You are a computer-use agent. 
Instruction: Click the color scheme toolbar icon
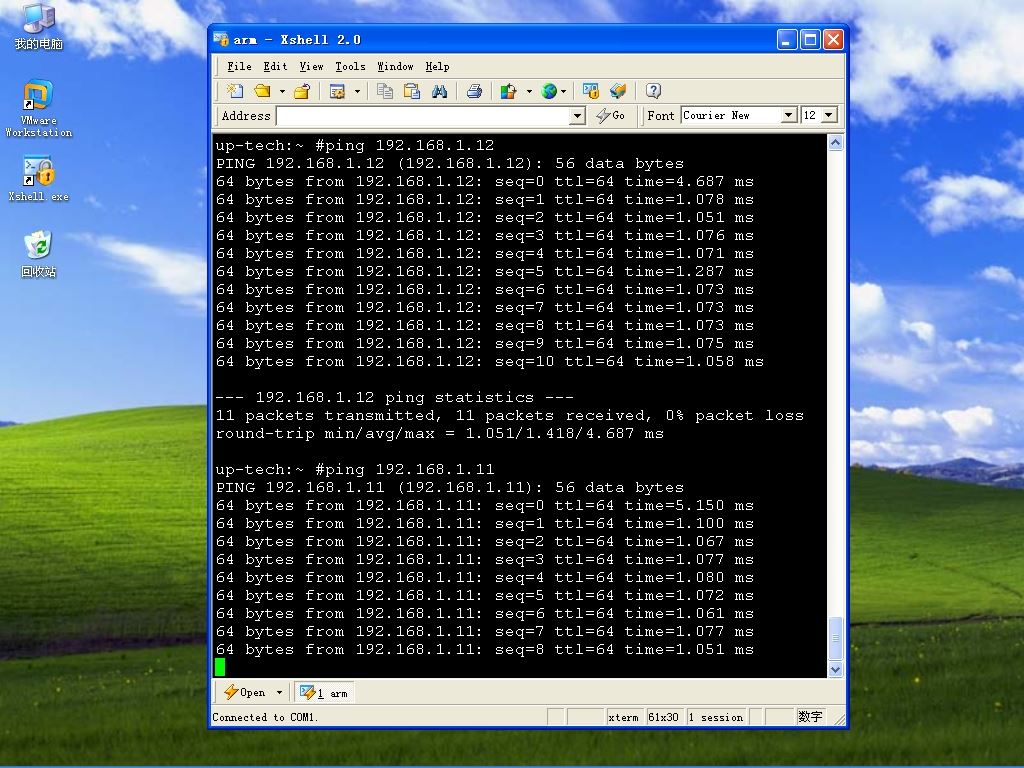pyautogui.click(x=509, y=91)
